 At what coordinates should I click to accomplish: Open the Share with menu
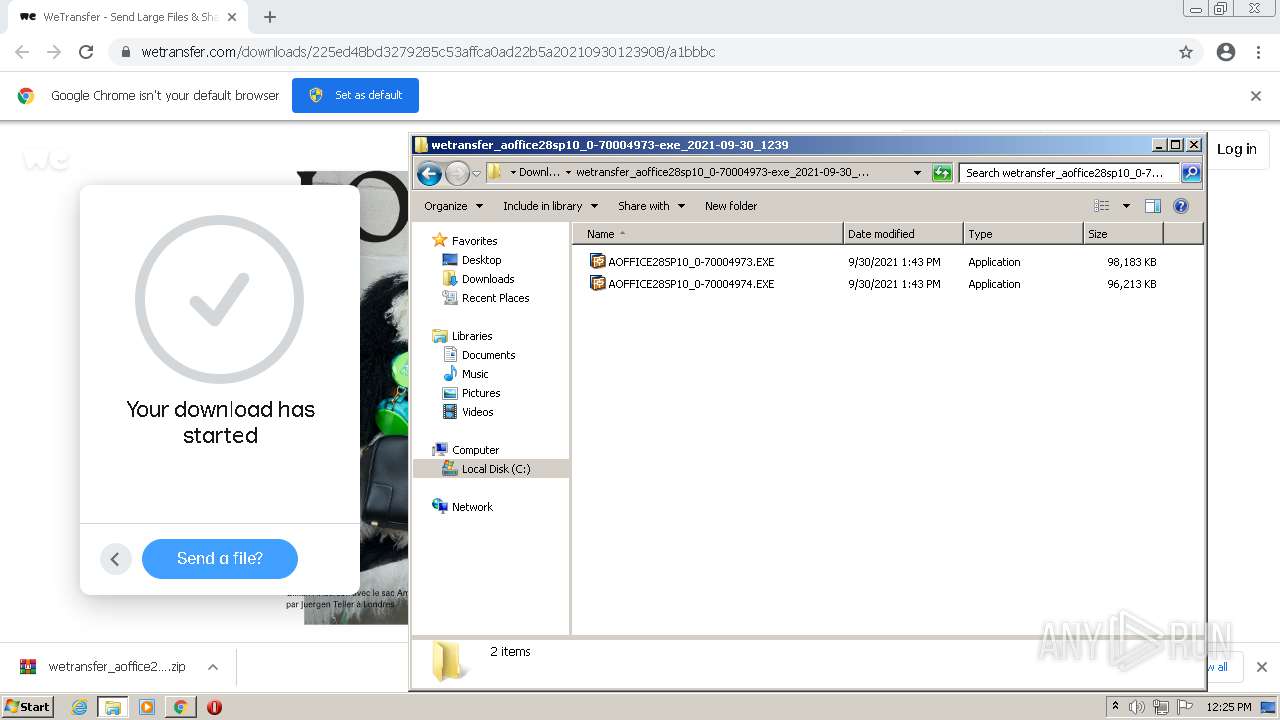click(x=651, y=206)
